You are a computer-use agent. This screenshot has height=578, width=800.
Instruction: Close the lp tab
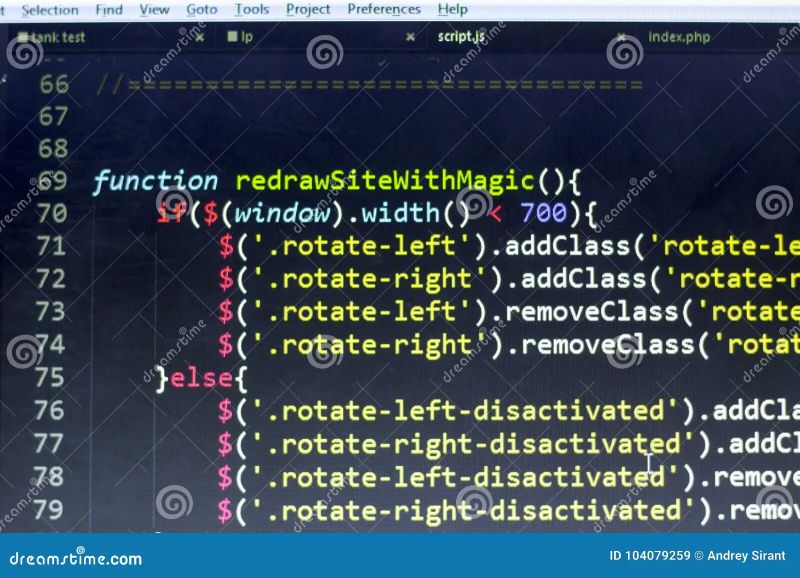tap(410, 35)
